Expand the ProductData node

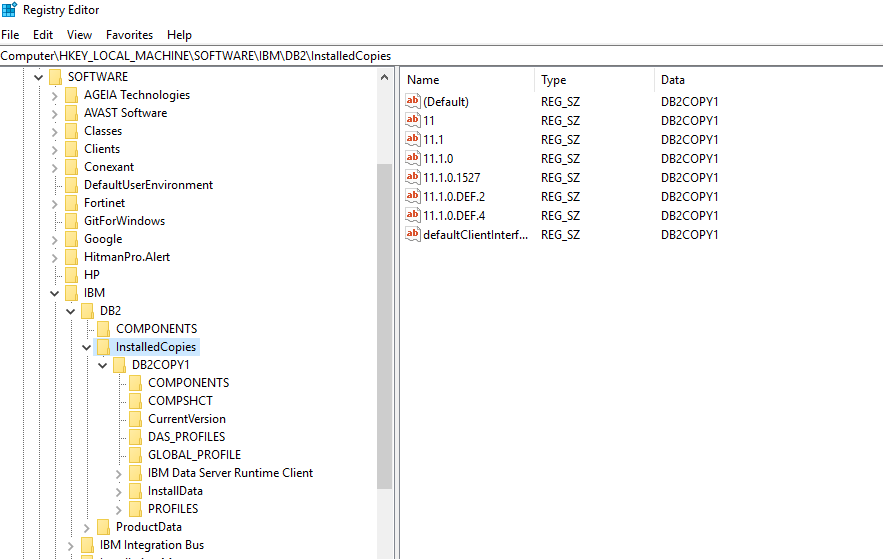coord(87,527)
